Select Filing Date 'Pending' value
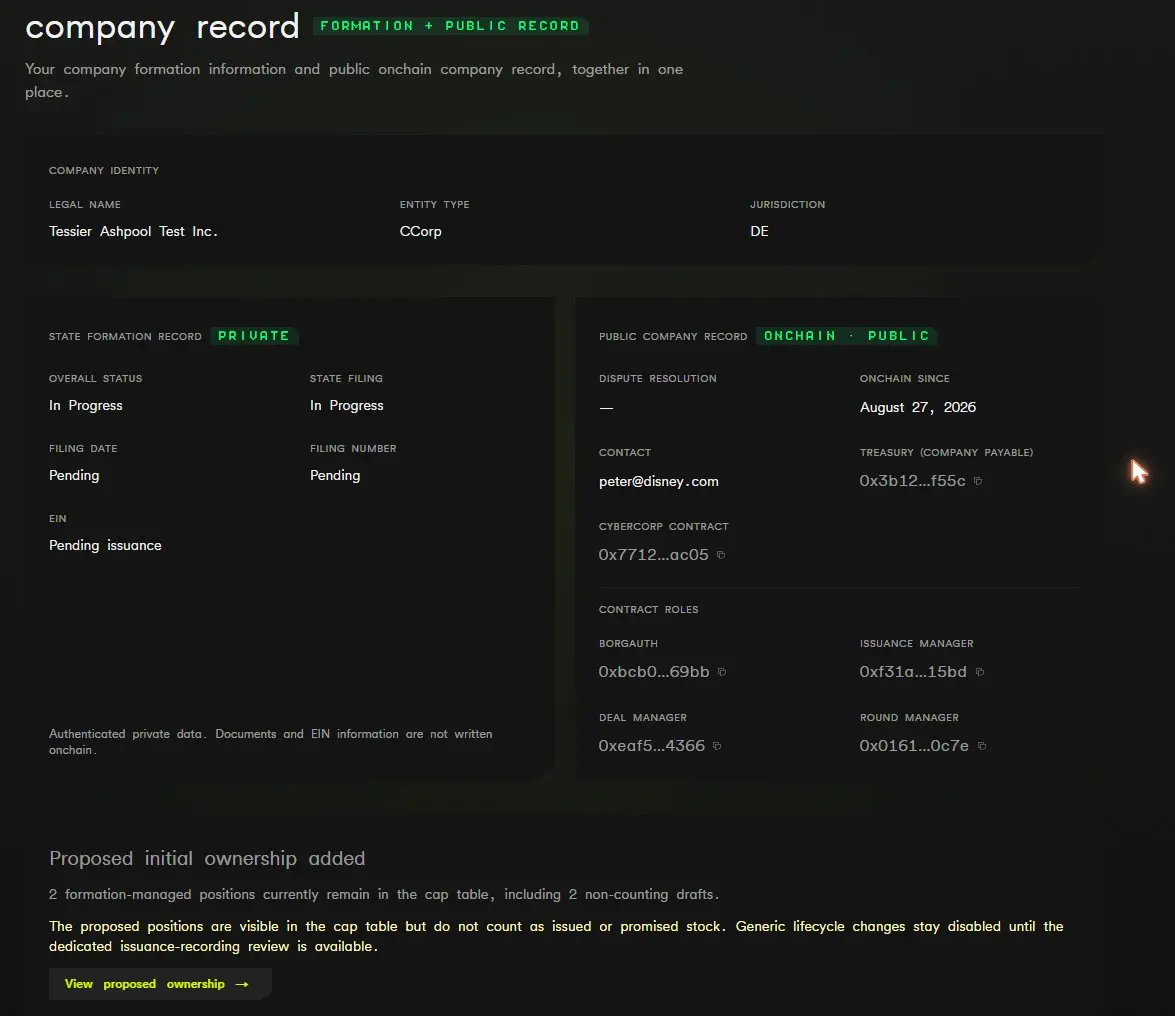This screenshot has width=1175, height=1016. (73, 476)
